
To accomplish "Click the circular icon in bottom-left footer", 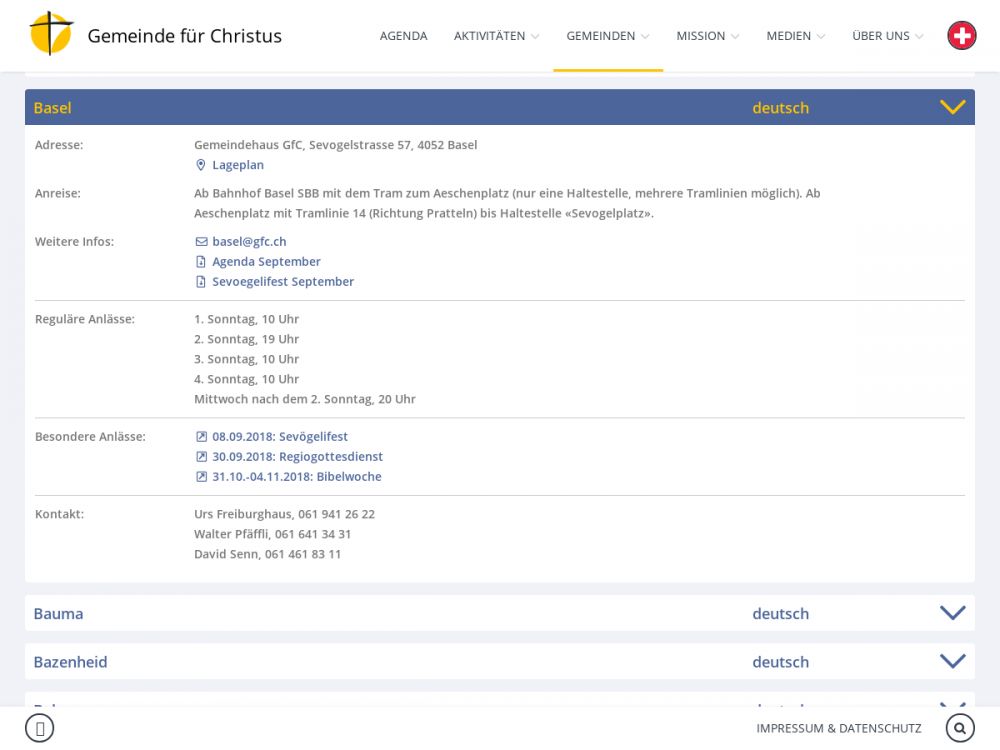I will [x=39, y=728].
